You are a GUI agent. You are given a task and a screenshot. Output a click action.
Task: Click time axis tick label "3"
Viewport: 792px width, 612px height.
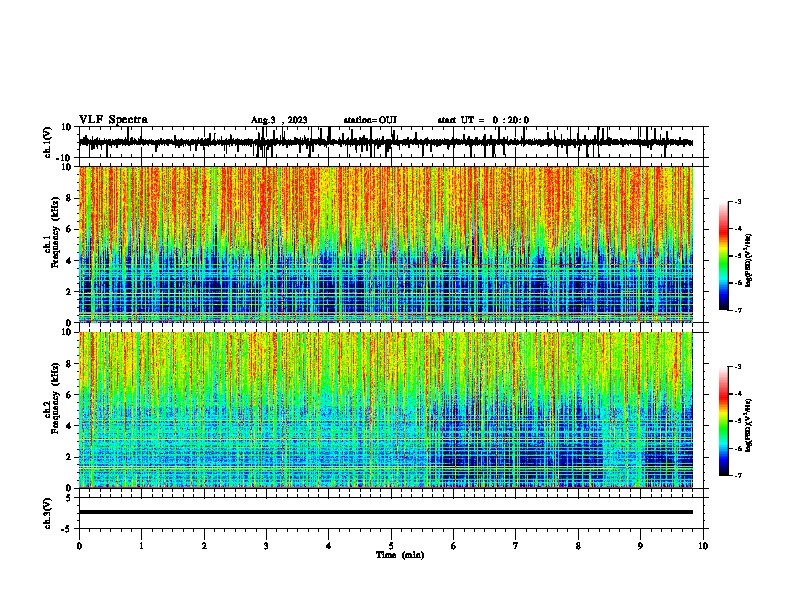(x=266, y=546)
